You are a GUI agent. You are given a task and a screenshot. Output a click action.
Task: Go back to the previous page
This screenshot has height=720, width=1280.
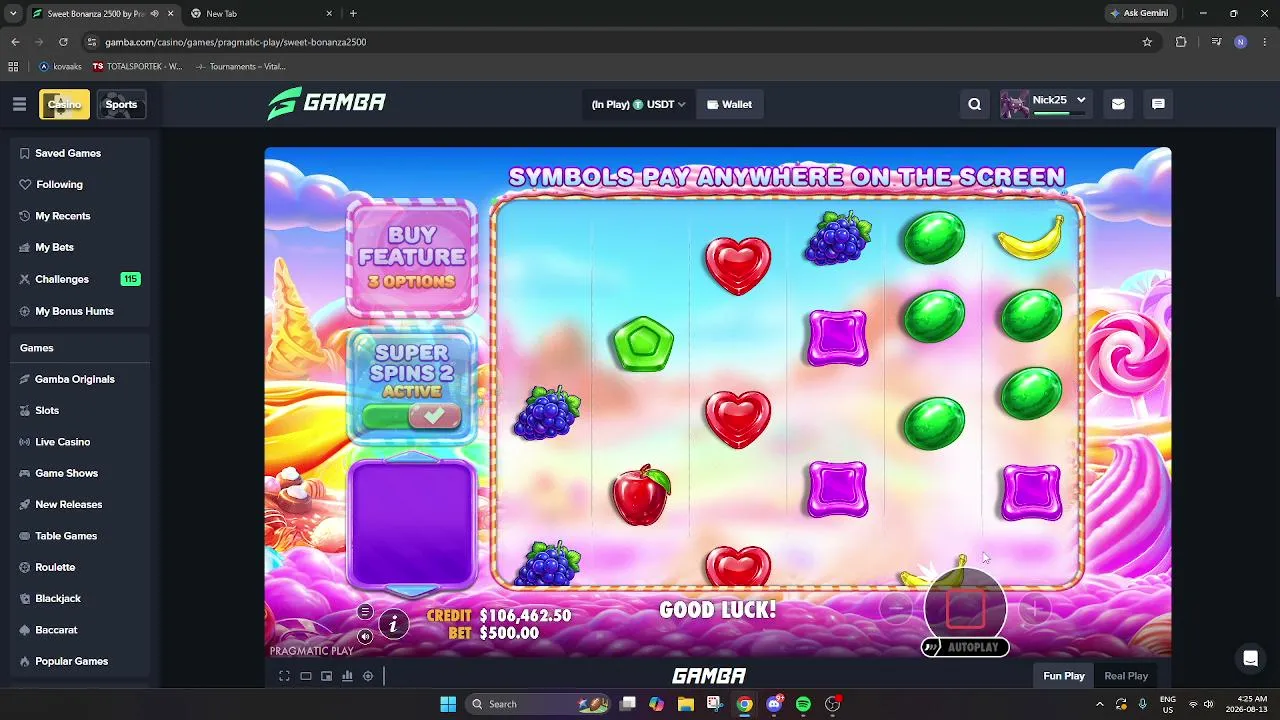15,42
